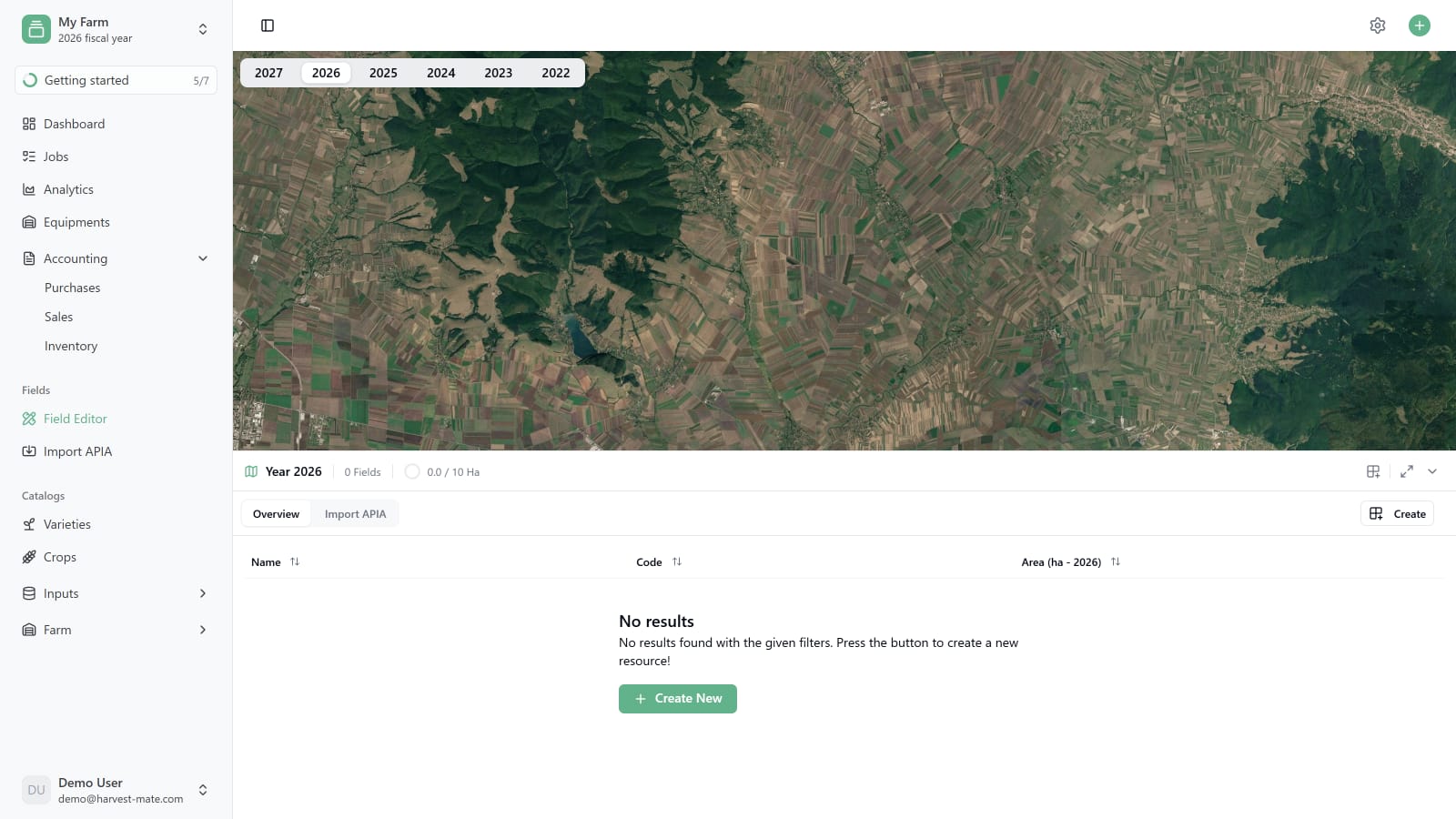Open Varieties catalog

[x=116, y=524]
